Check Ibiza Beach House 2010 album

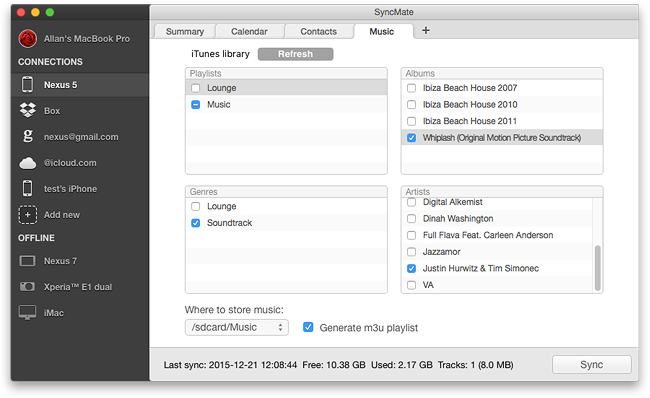click(411, 104)
